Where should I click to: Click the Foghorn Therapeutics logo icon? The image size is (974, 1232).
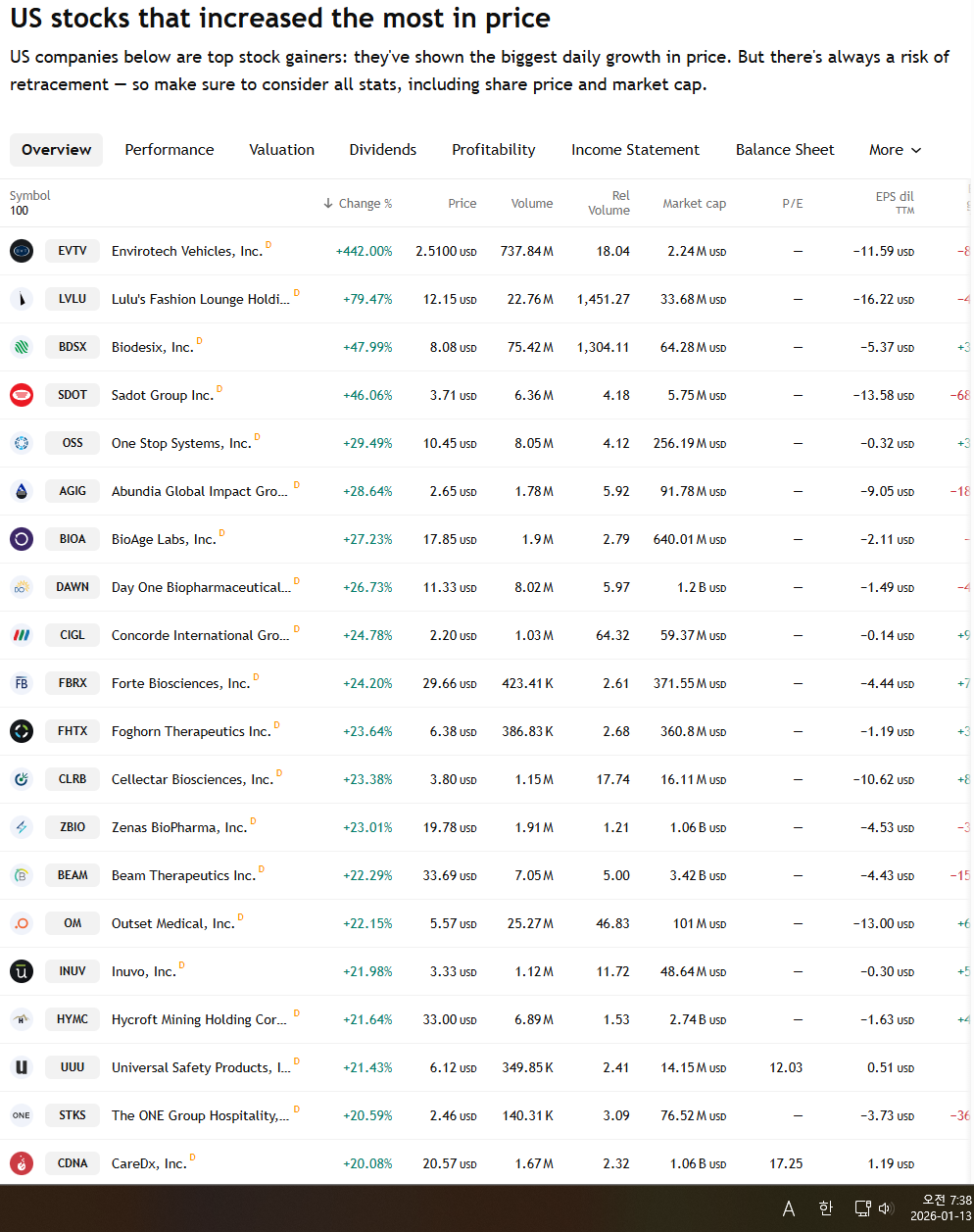tap(22, 731)
